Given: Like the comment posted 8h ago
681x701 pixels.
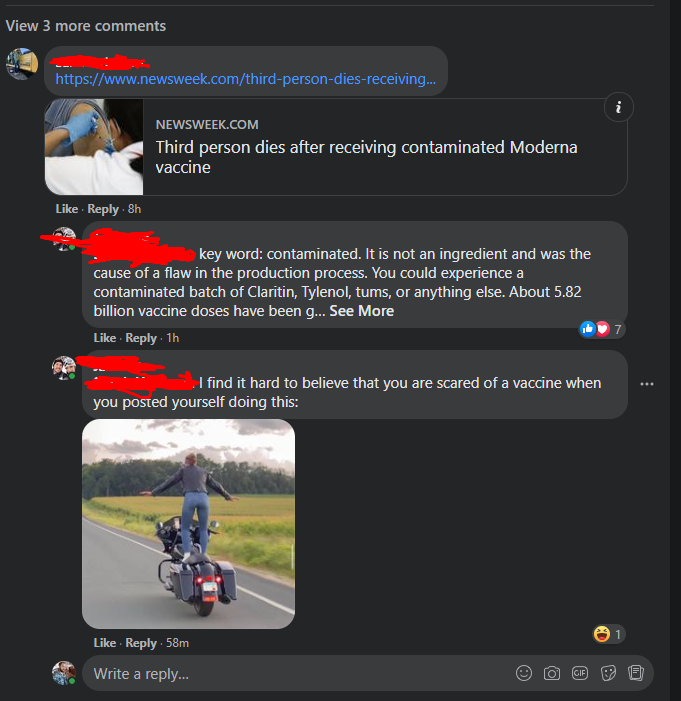Looking at the screenshot, I should click(67, 209).
